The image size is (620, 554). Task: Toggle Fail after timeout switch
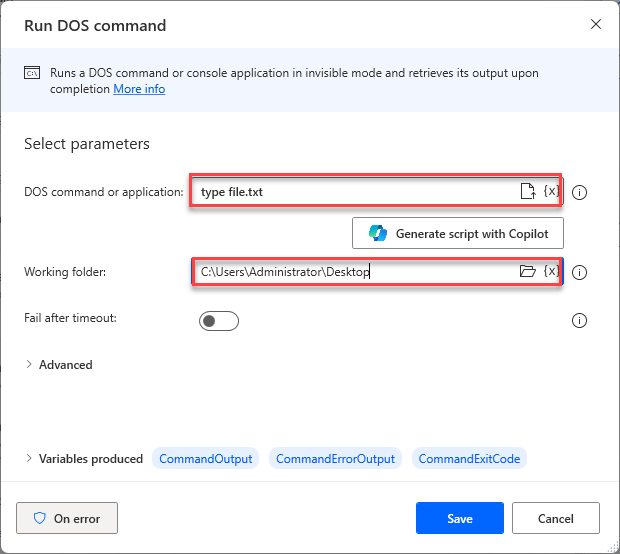(219, 321)
